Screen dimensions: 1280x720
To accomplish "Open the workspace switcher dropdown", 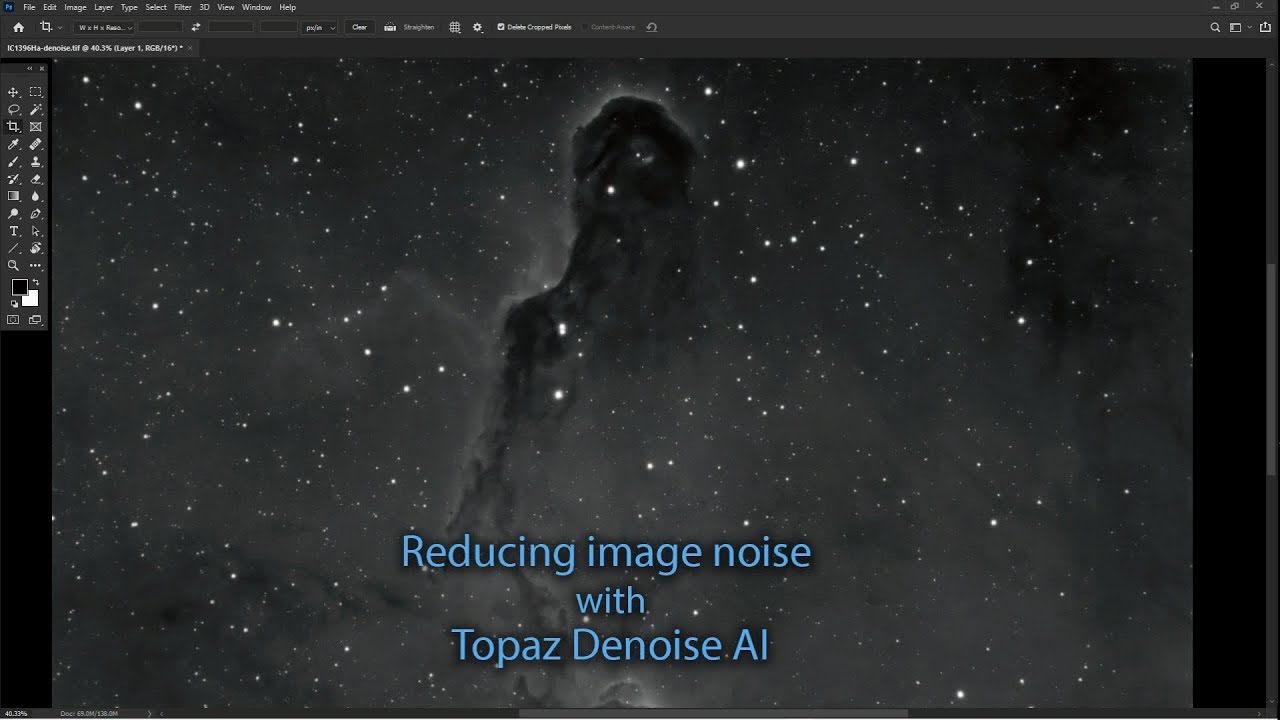I will 1239,27.
